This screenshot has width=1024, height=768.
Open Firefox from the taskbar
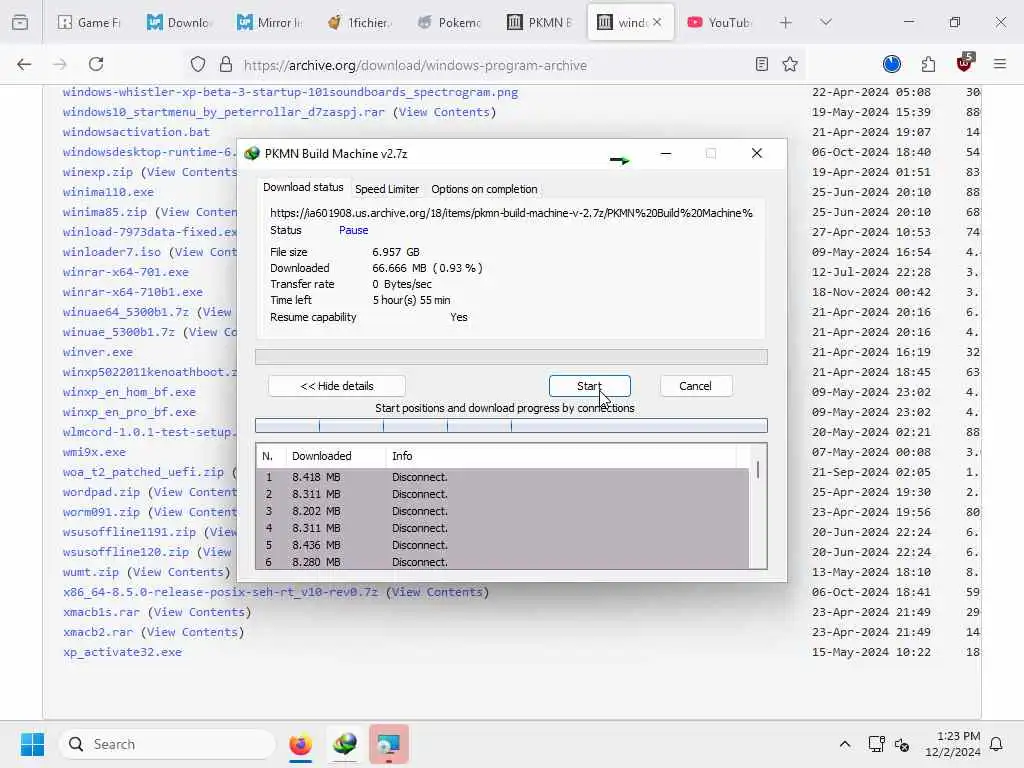click(x=300, y=744)
